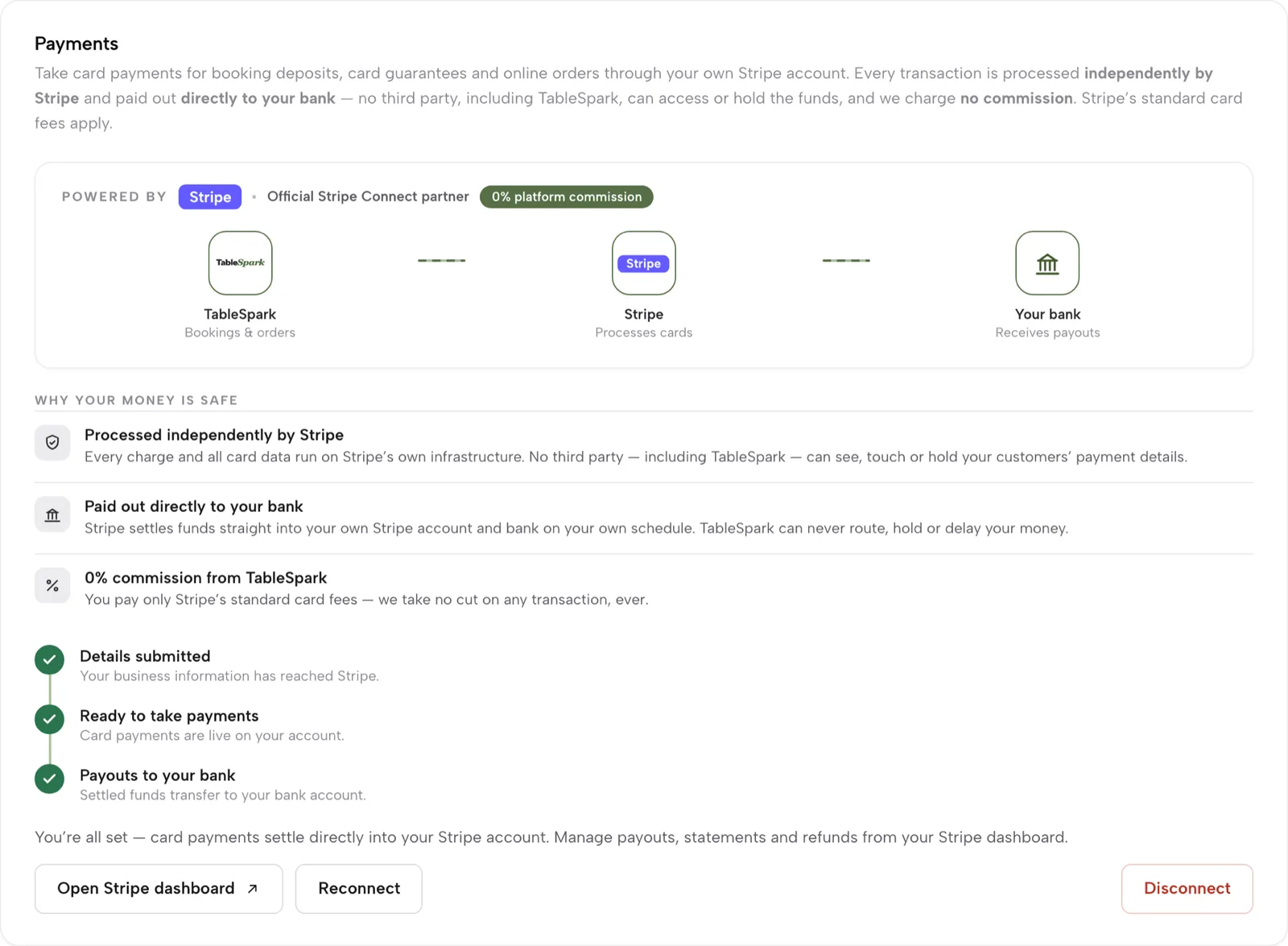Click 'Card payments are live on your account.' text

tap(212, 736)
